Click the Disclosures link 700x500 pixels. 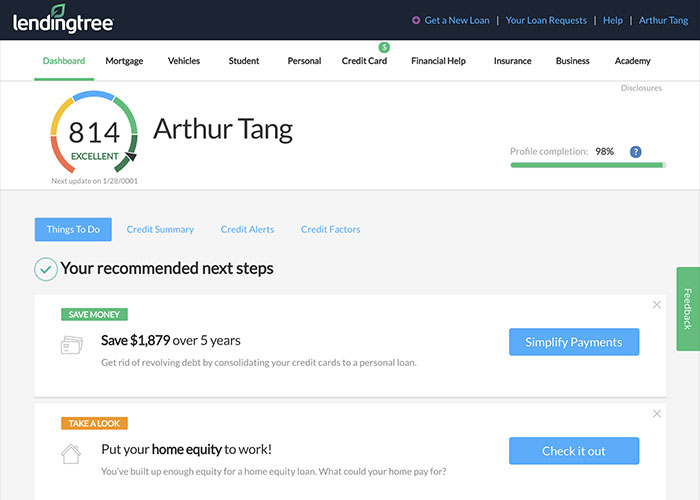[641, 88]
